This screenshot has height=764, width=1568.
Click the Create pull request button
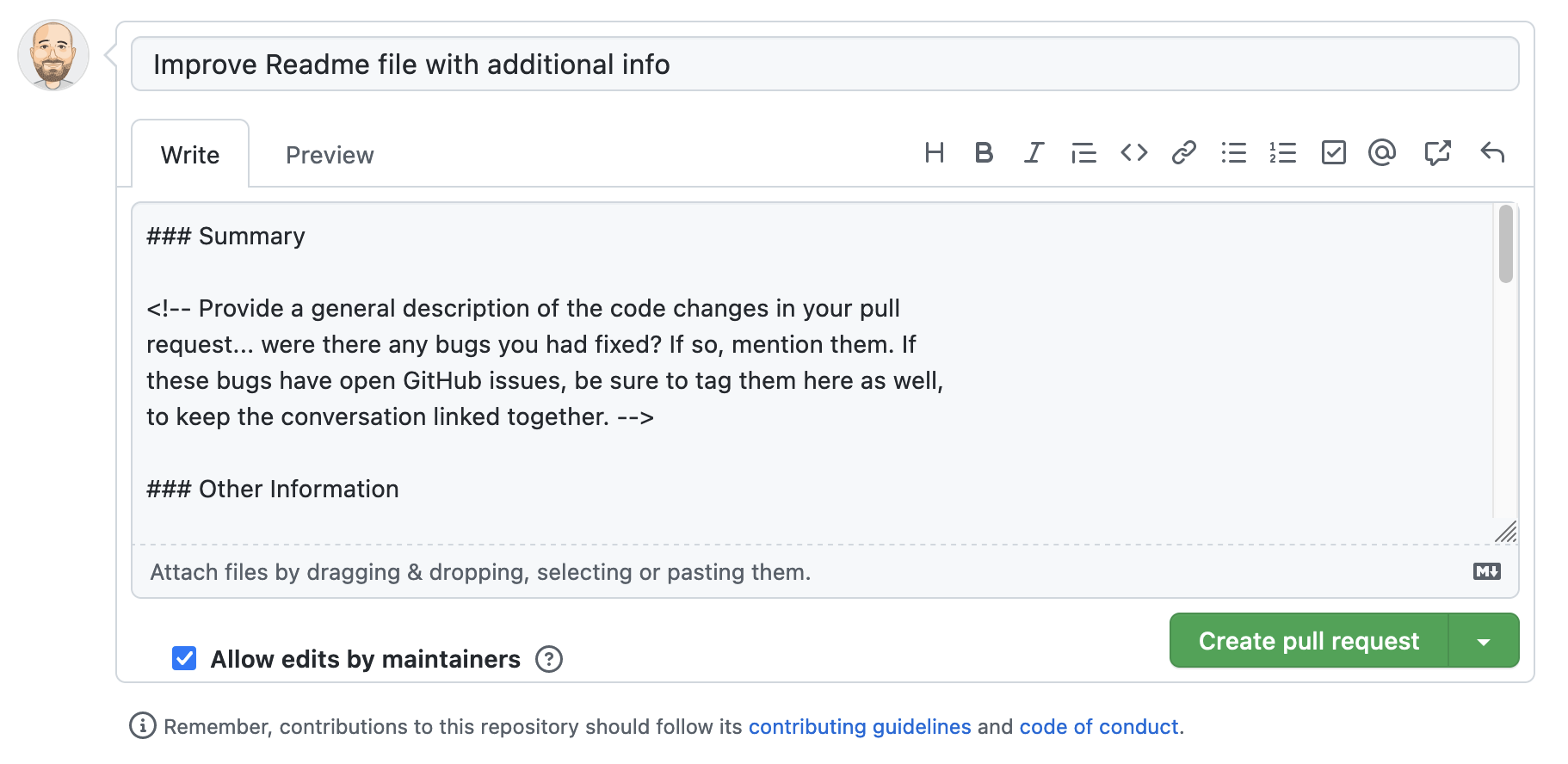pyautogui.click(x=1308, y=640)
